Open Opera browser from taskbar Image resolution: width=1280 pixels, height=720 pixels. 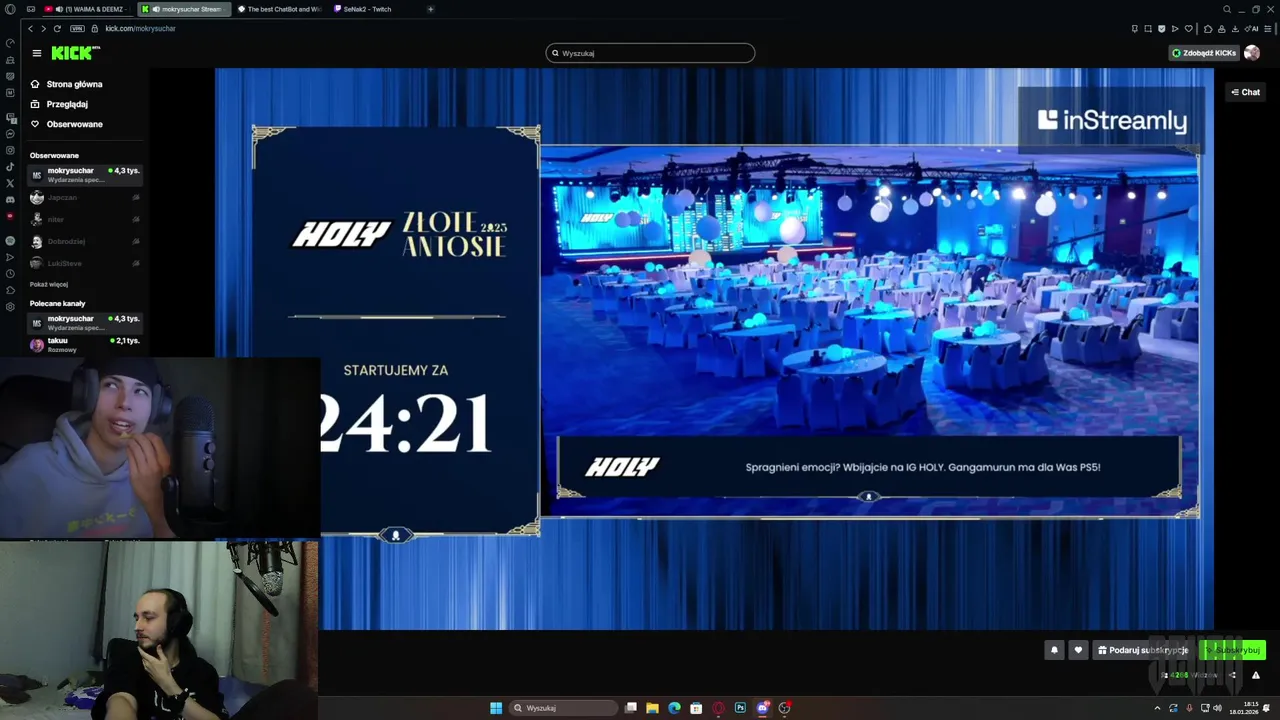718,708
